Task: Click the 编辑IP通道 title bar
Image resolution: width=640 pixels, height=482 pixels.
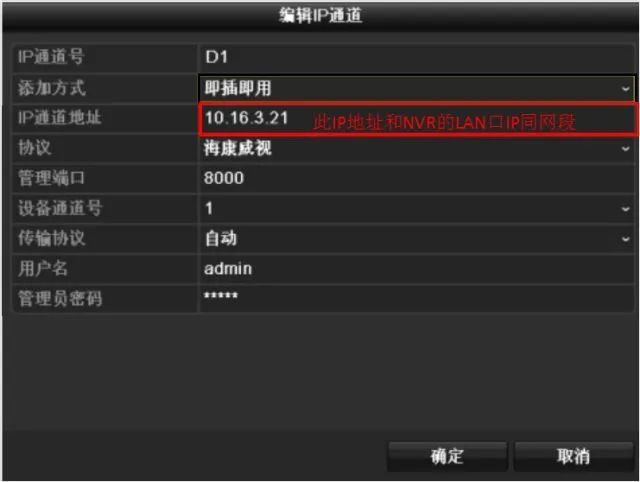Action: pyautogui.click(x=320, y=16)
